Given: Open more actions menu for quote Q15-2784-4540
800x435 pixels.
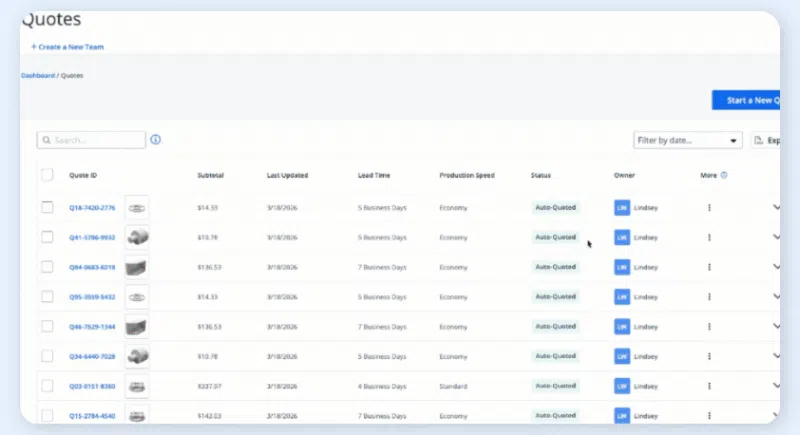Looking at the screenshot, I should coord(709,416).
